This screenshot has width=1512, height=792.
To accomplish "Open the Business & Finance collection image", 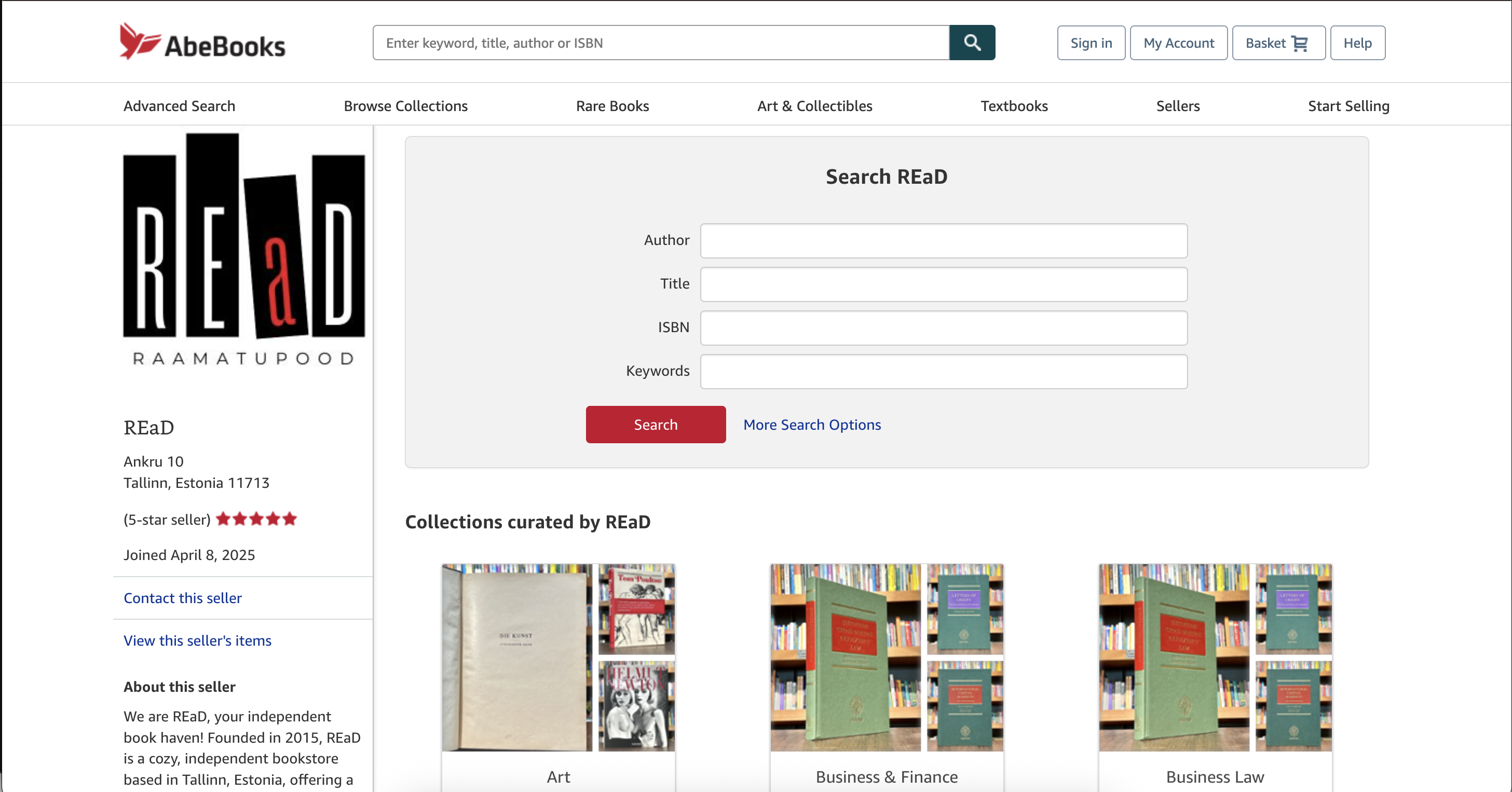I will [x=846, y=658].
